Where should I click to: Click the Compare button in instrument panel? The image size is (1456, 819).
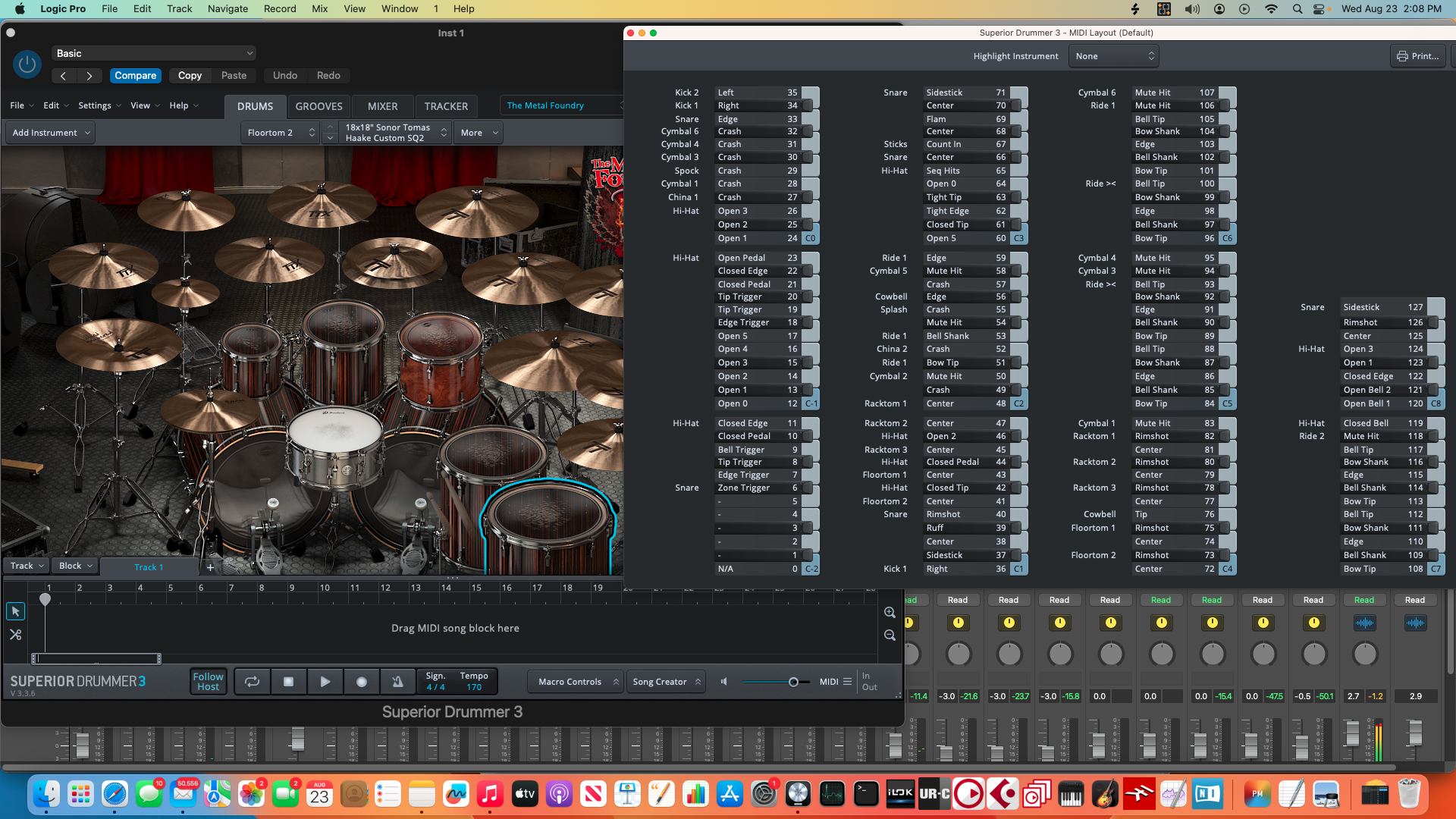tap(135, 75)
